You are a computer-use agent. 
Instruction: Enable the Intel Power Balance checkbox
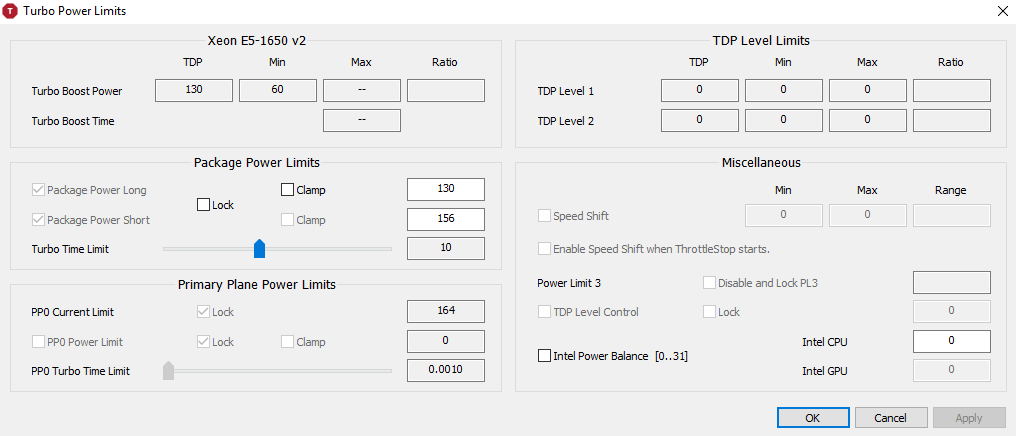[545, 356]
